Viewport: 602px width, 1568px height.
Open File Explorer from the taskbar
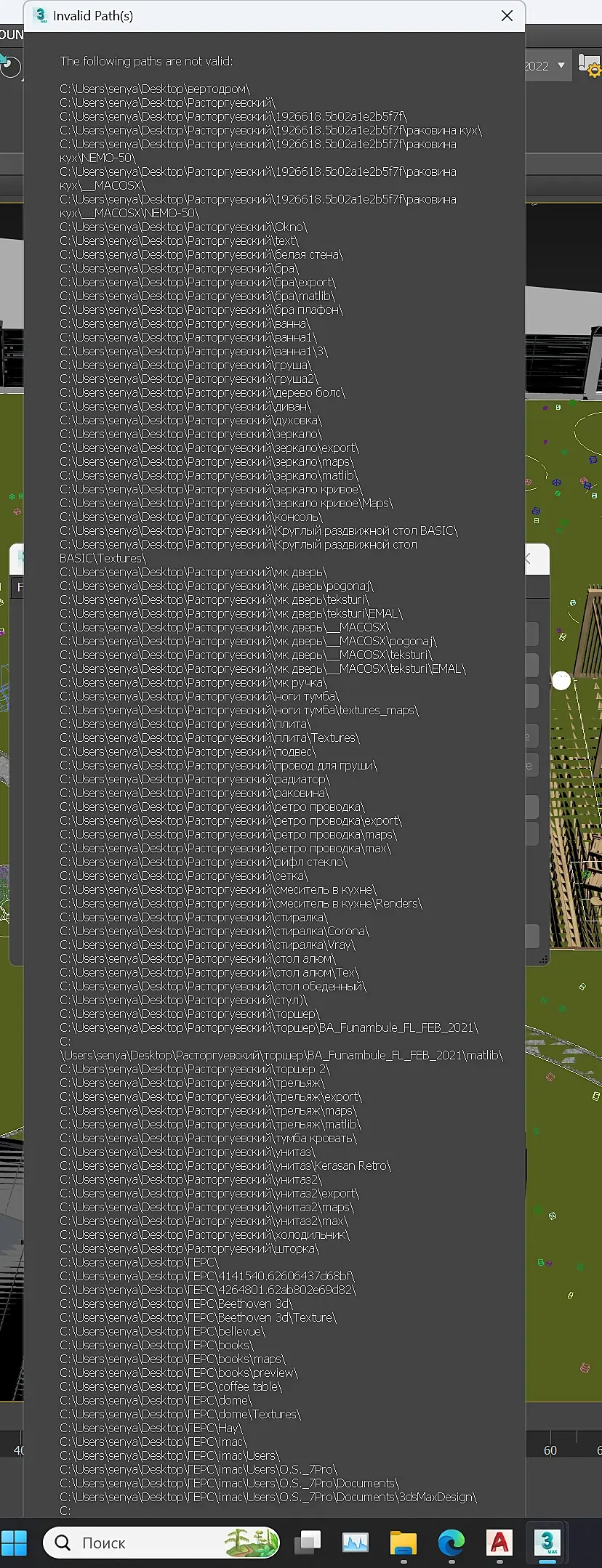point(404,1543)
